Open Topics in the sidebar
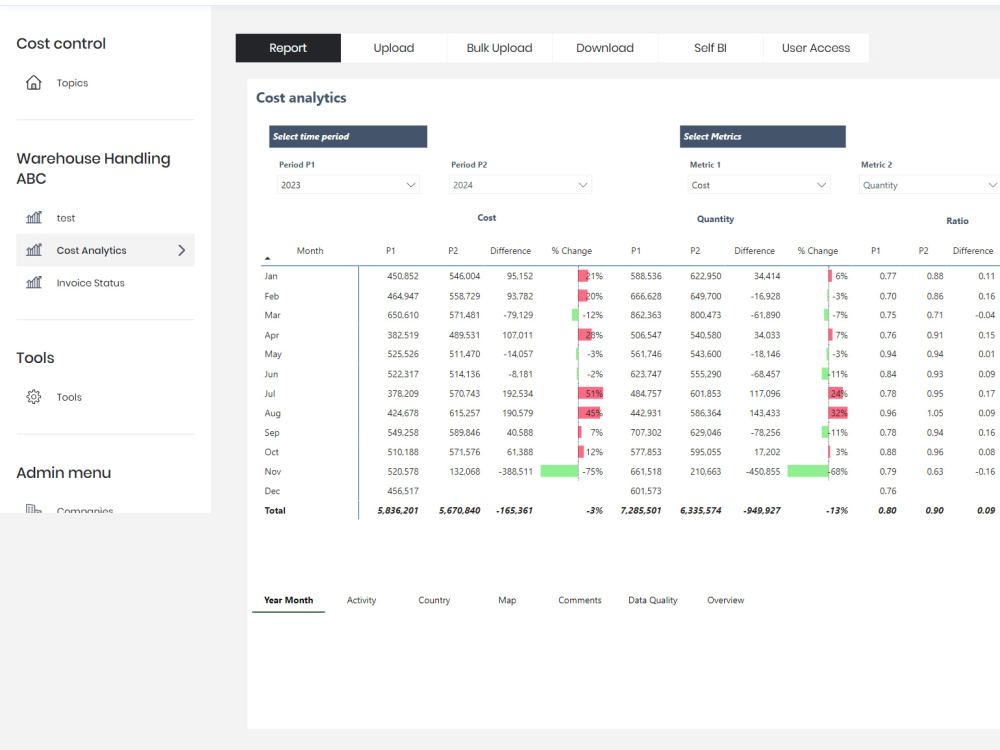Image resolution: width=1000 pixels, height=750 pixels. click(x=72, y=83)
